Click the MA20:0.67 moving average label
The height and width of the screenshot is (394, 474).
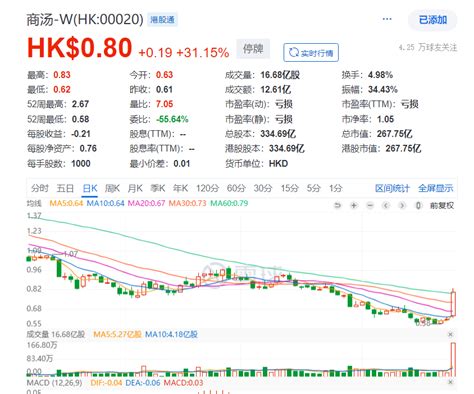(146, 203)
